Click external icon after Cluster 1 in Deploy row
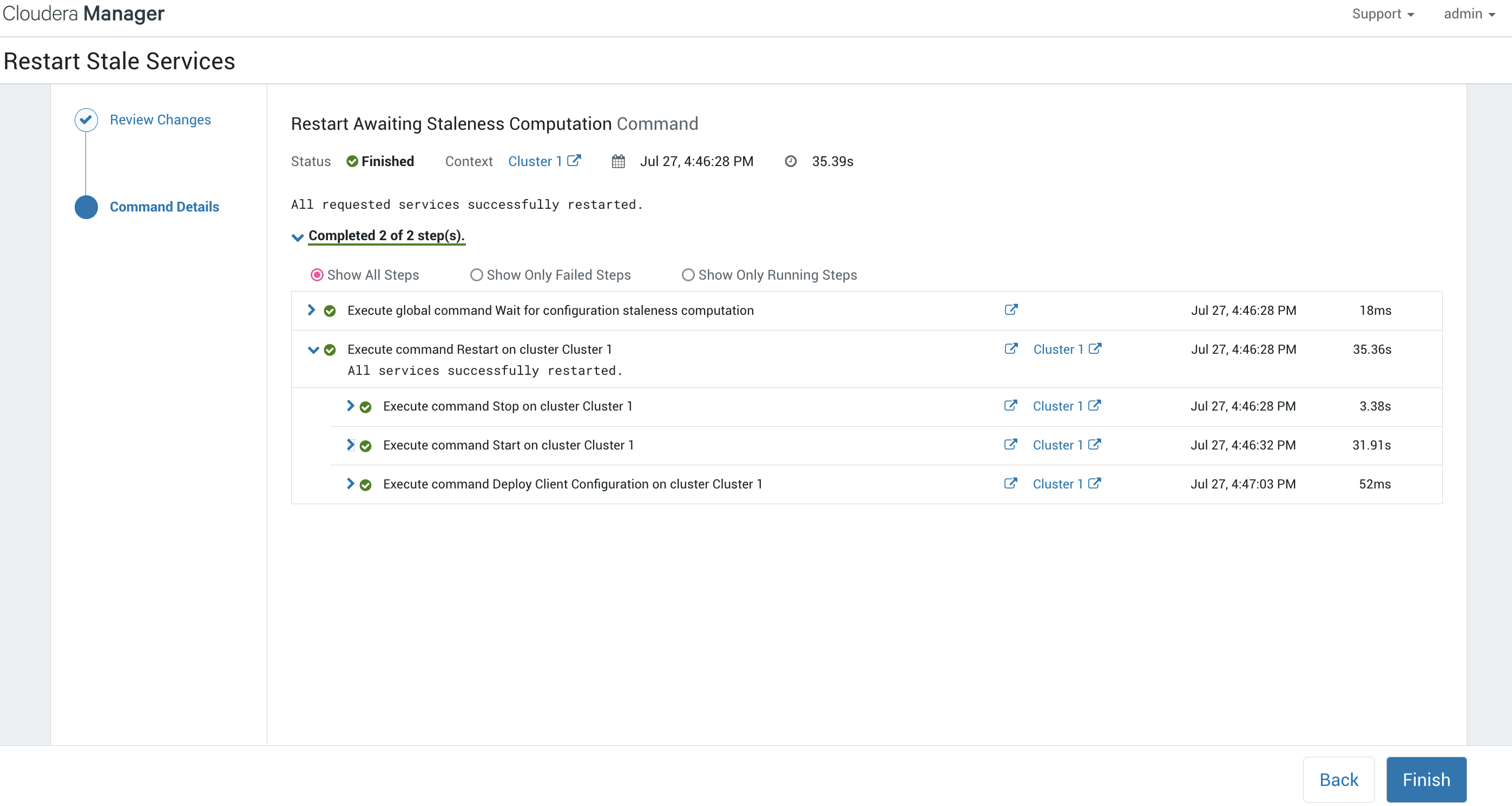Viewport: 1512px width, 806px height. point(1094,484)
